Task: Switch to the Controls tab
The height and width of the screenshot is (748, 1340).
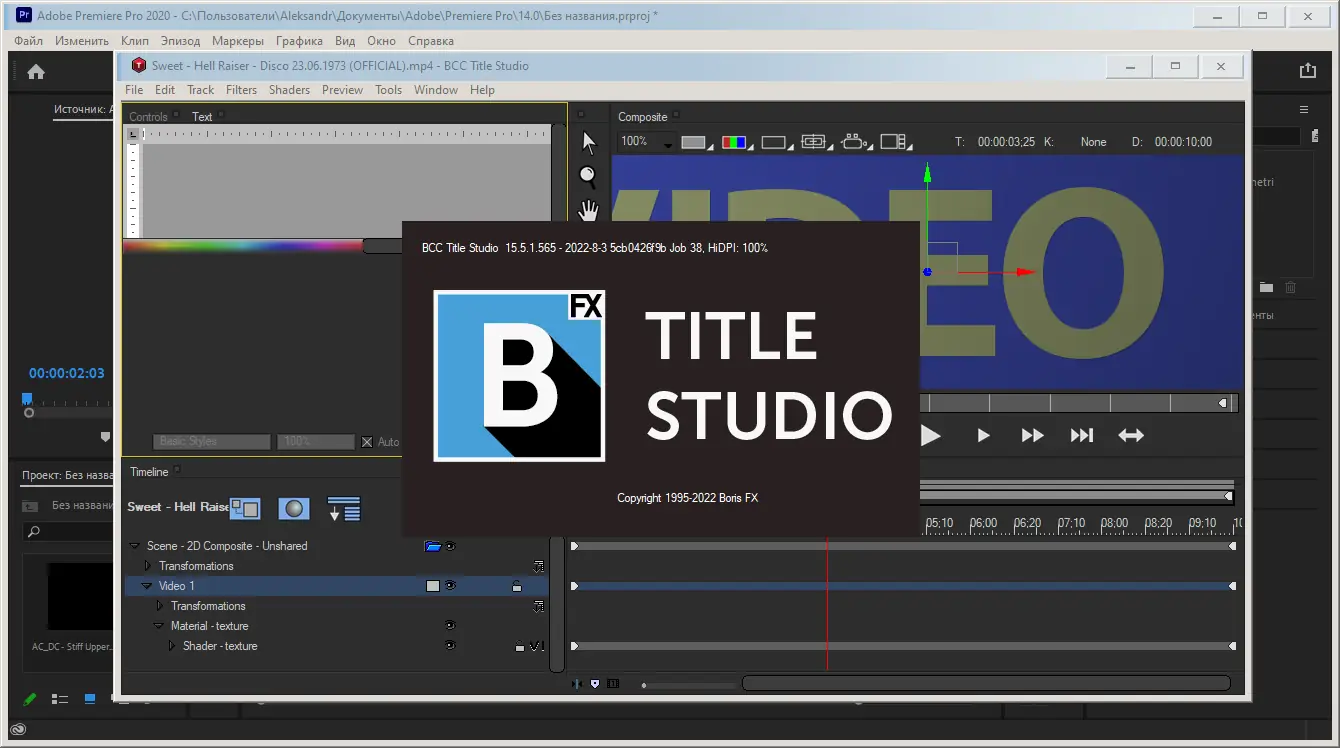Action: [149, 117]
